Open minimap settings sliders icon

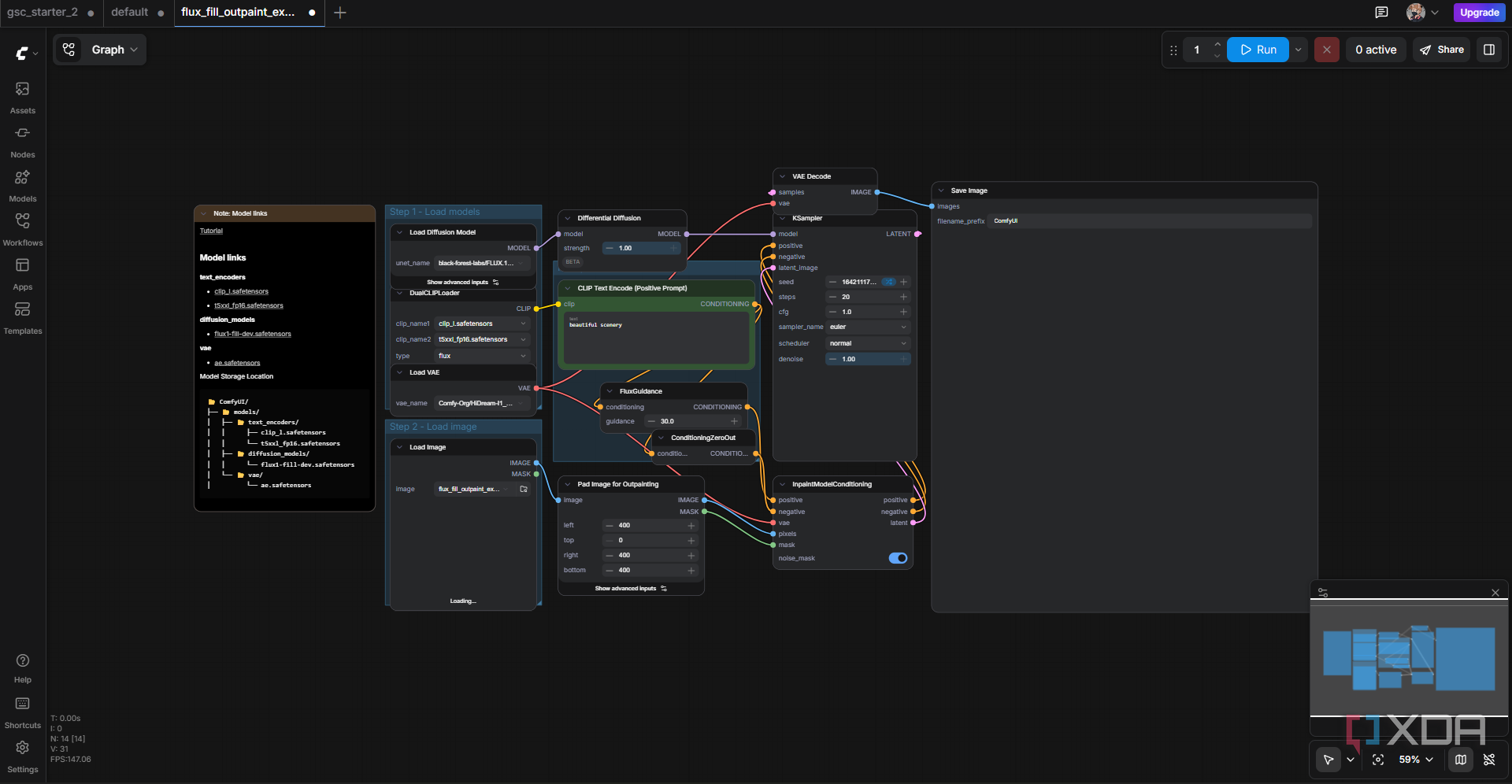[x=1323, y=593]
